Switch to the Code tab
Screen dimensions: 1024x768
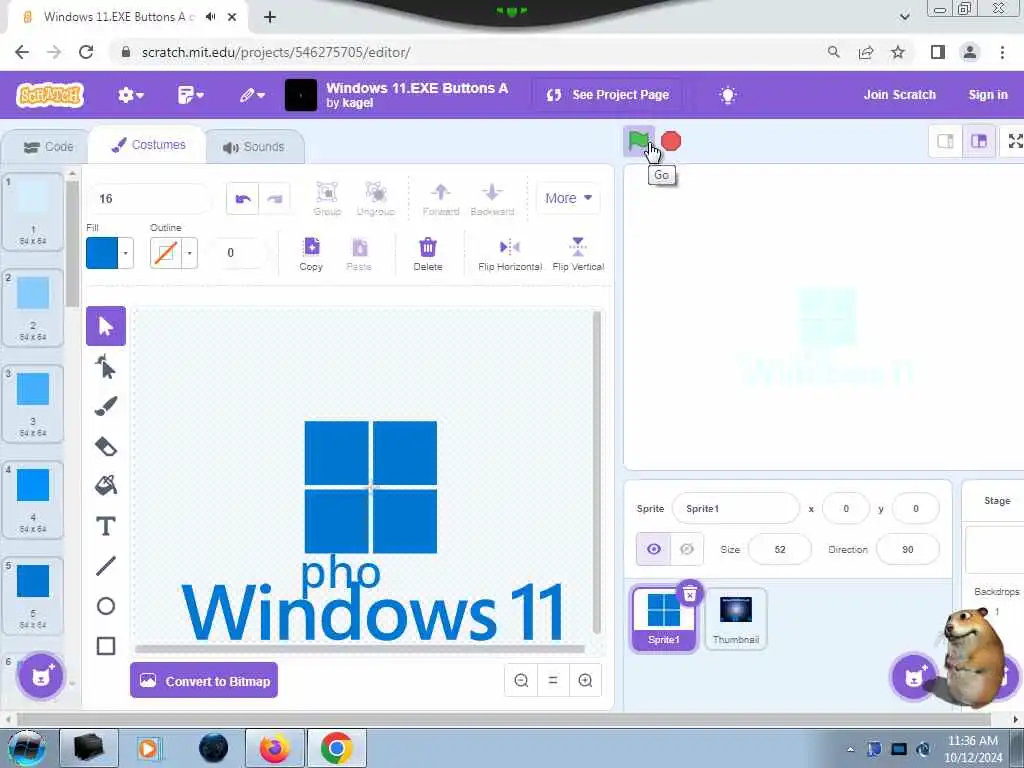(48, 147)
